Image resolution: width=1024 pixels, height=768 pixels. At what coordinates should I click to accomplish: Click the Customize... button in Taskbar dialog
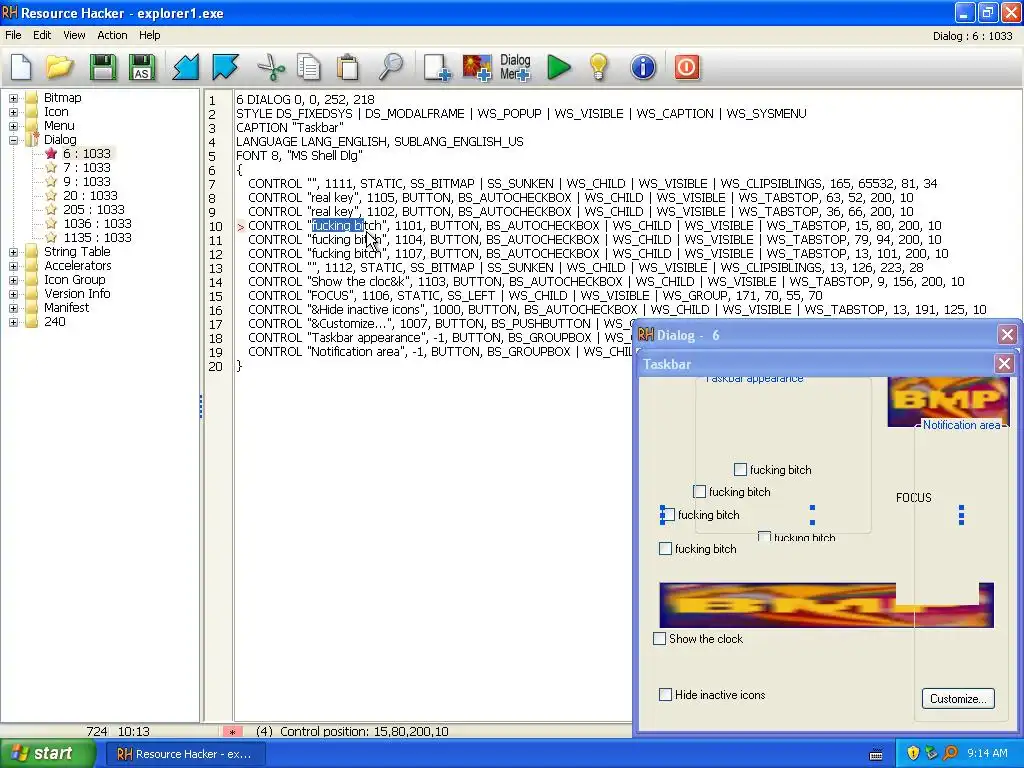click(x=958, y=699)
